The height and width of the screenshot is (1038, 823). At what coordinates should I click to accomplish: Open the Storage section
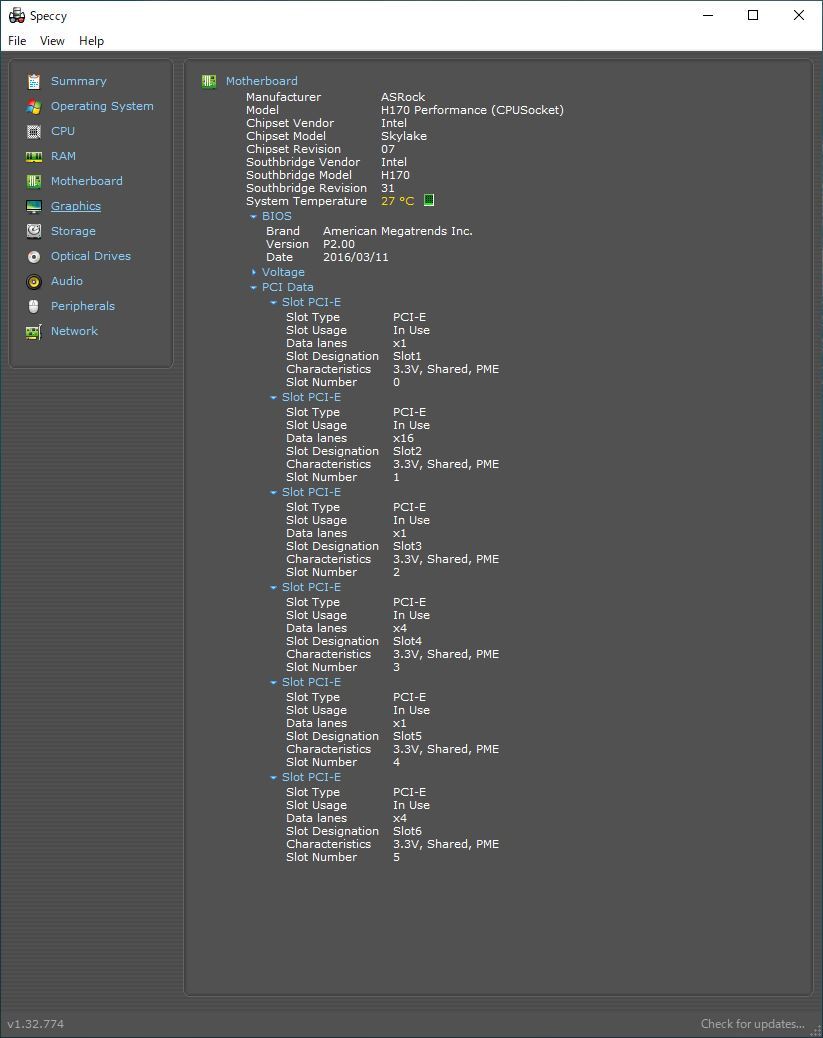click(73, 231)
